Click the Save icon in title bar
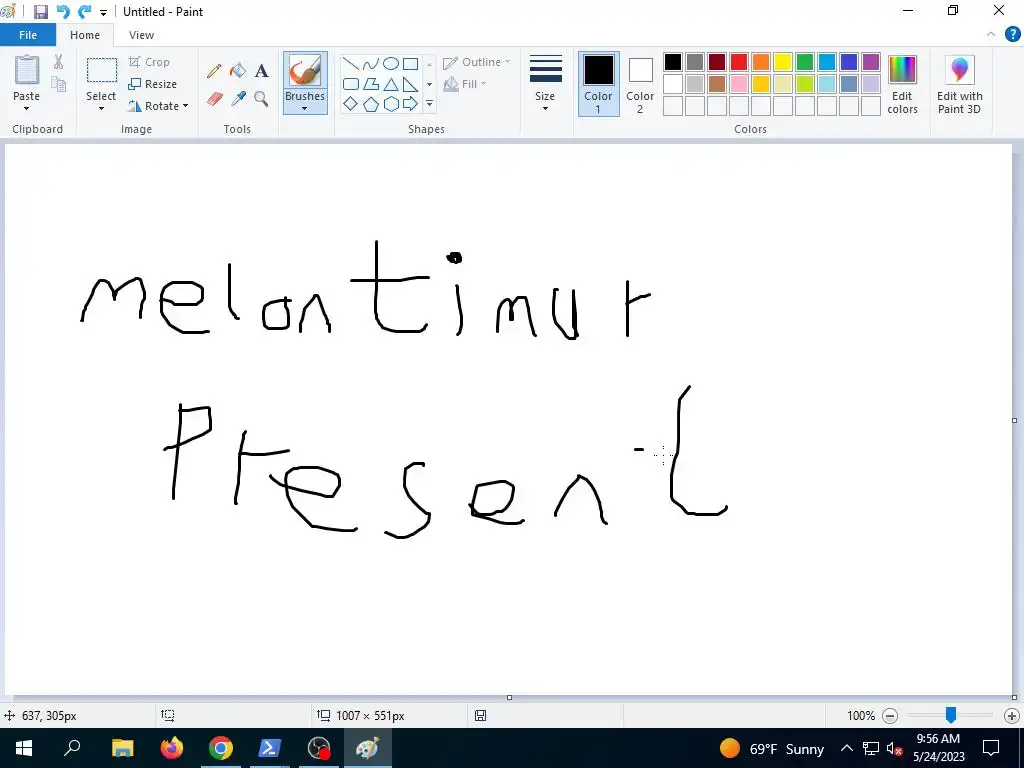The height and width of the screenshot is (768, 1024). [x=40, y=12]
